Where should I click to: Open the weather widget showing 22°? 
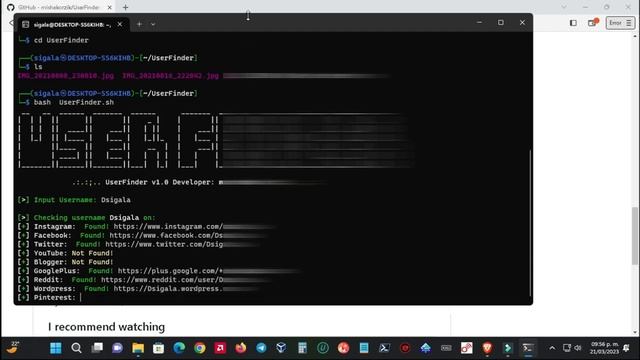[x=13, y=347]
